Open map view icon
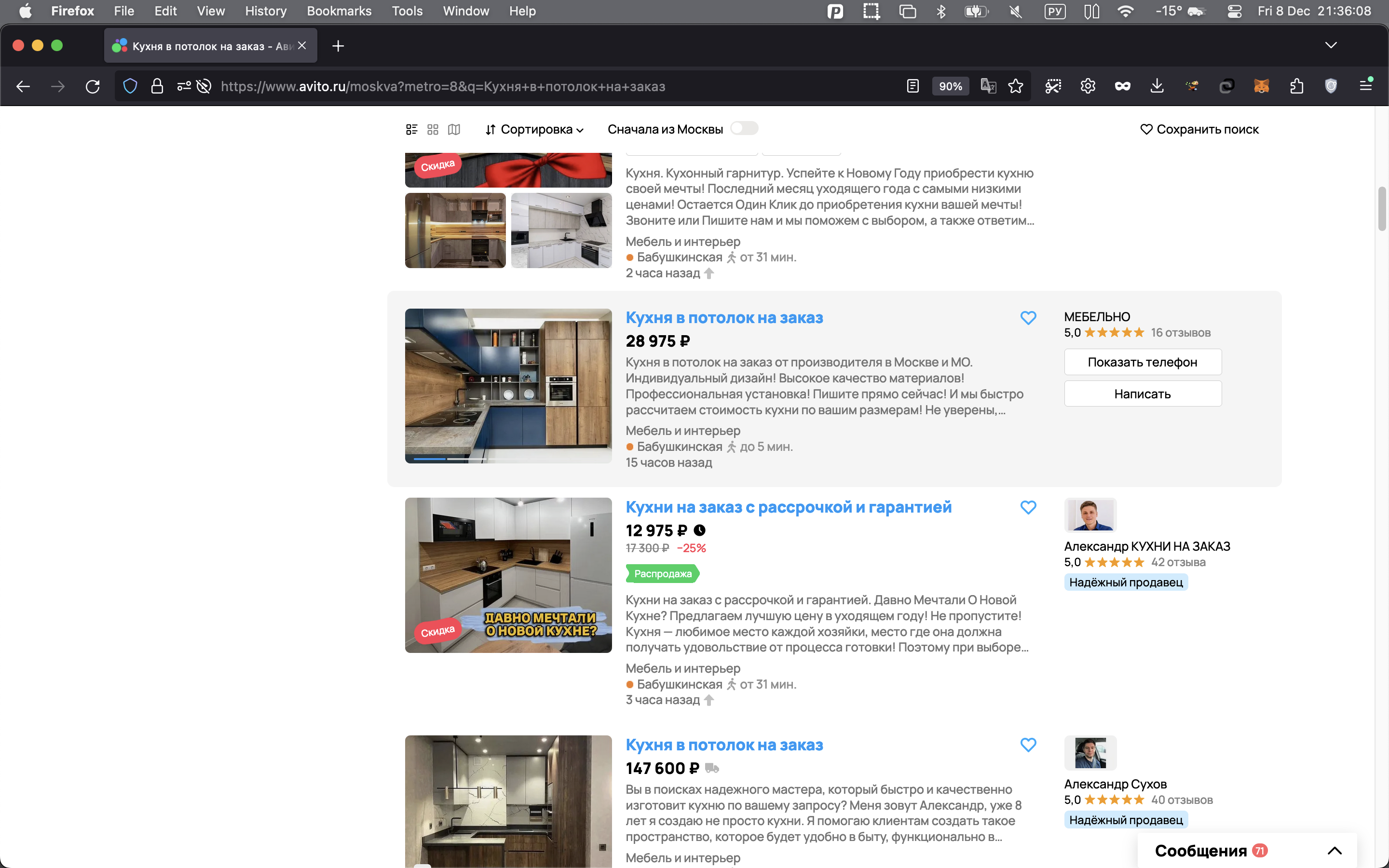This screenshot has width=1389, height=868. coord(454,129)
